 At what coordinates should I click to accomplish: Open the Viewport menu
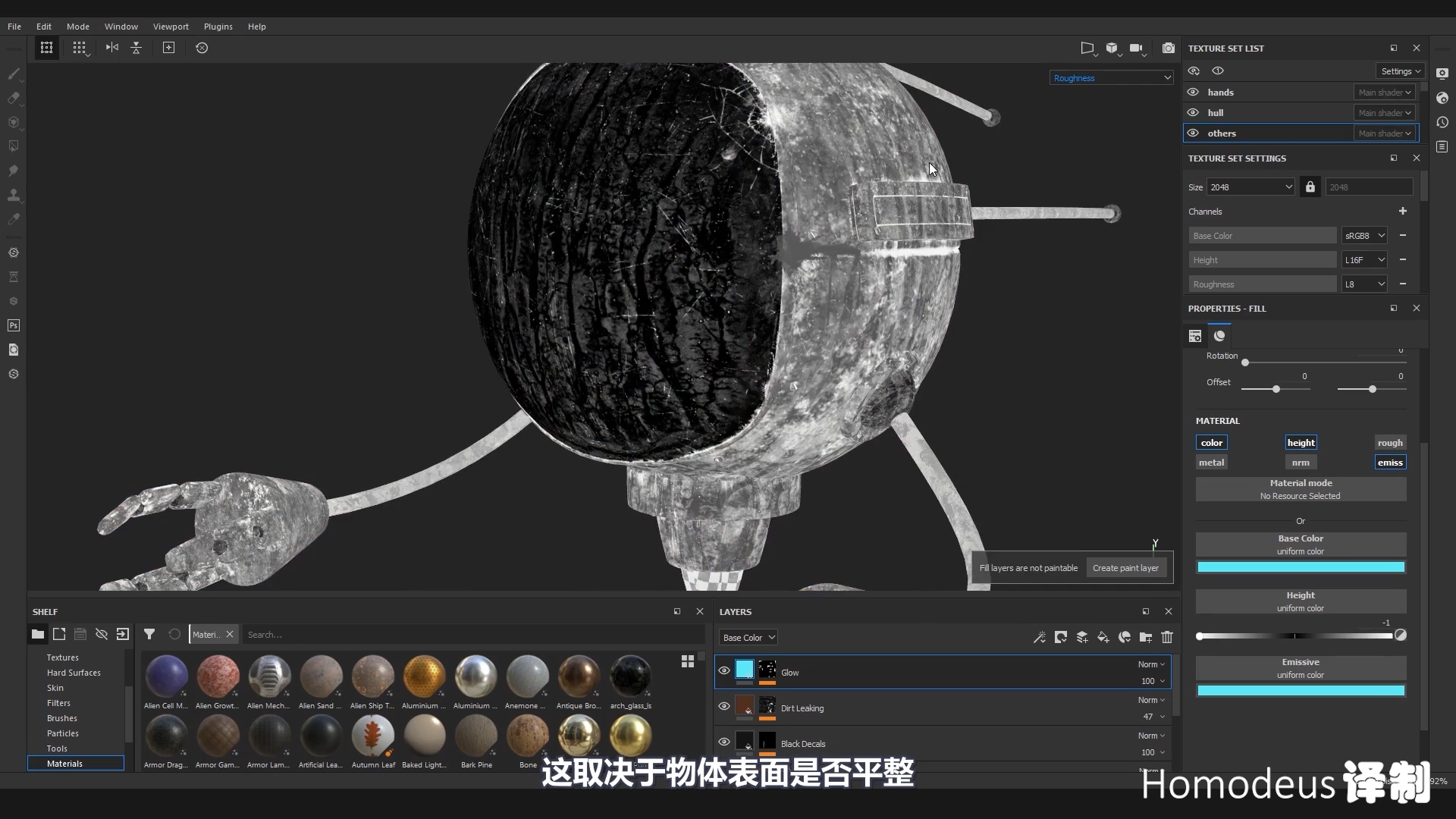[171, 27]
